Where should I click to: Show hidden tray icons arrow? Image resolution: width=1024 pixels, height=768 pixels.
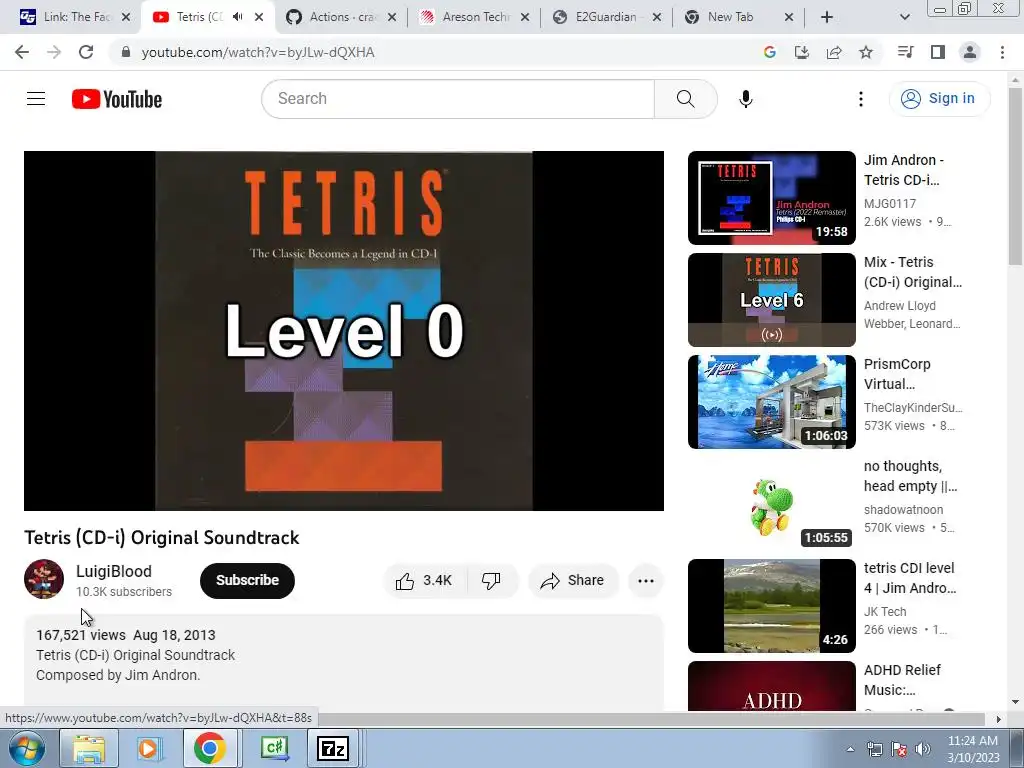pyautogui.click(x=850, y=749)
